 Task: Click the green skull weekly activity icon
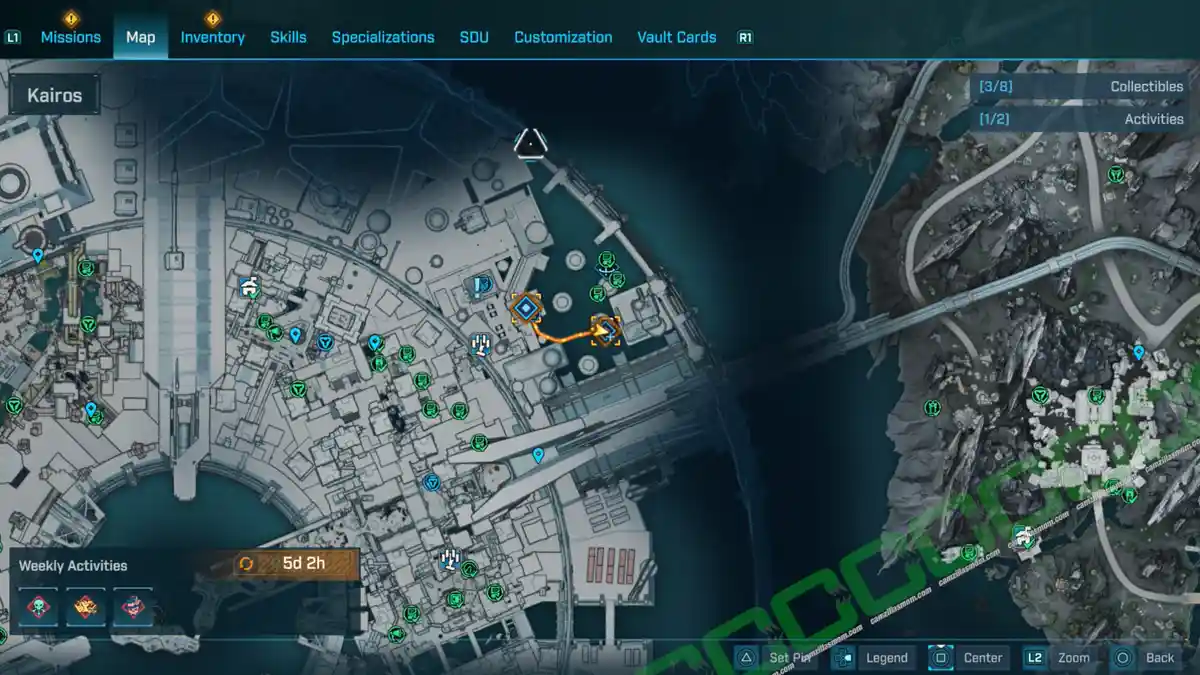pyautogui.click(x=38, y=607)
